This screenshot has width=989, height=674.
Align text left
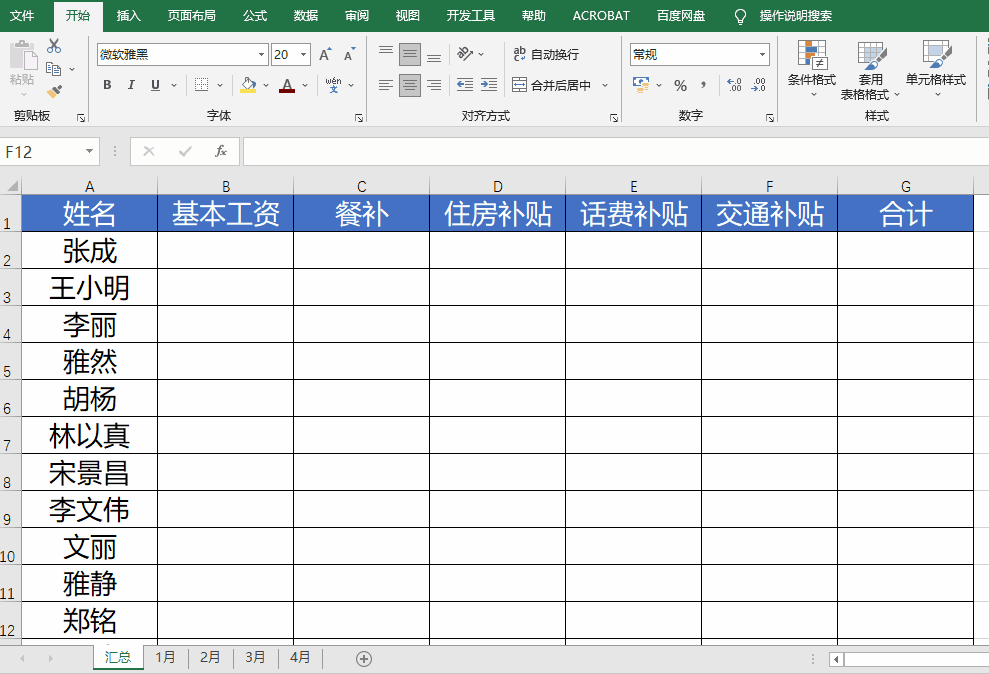click(x=386, y=85)
